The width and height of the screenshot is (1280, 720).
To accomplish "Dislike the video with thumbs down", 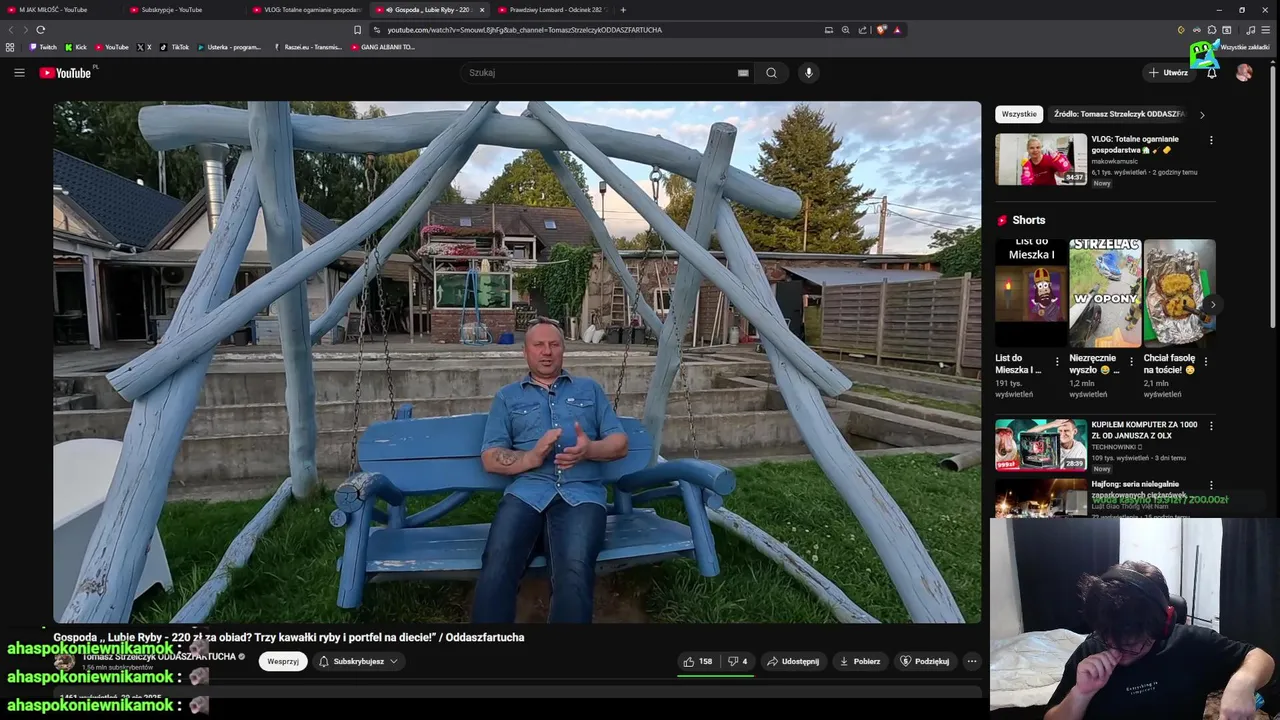I will (x=737, y=661).
